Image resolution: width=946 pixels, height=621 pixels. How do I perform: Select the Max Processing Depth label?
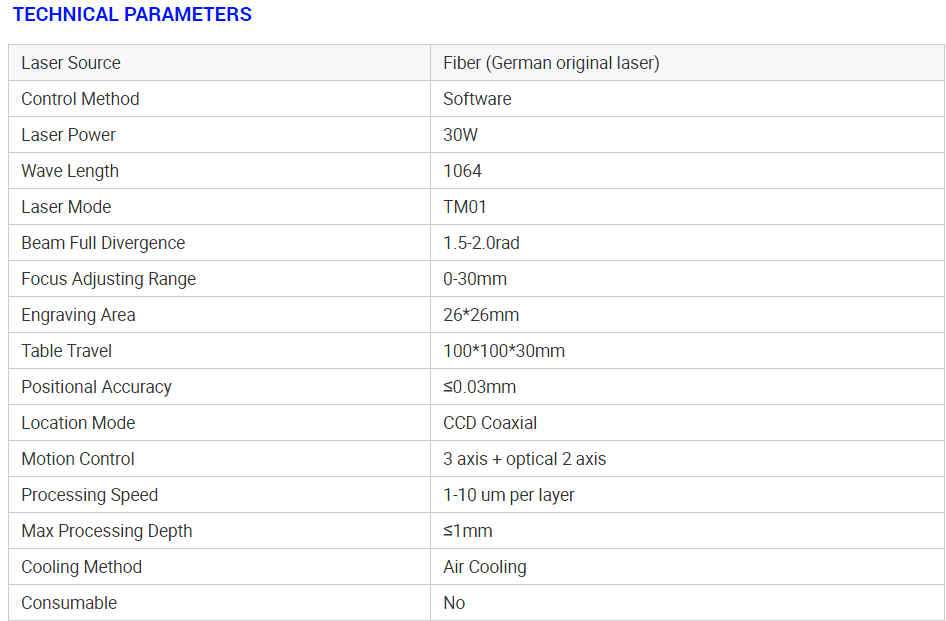(106, 531)
